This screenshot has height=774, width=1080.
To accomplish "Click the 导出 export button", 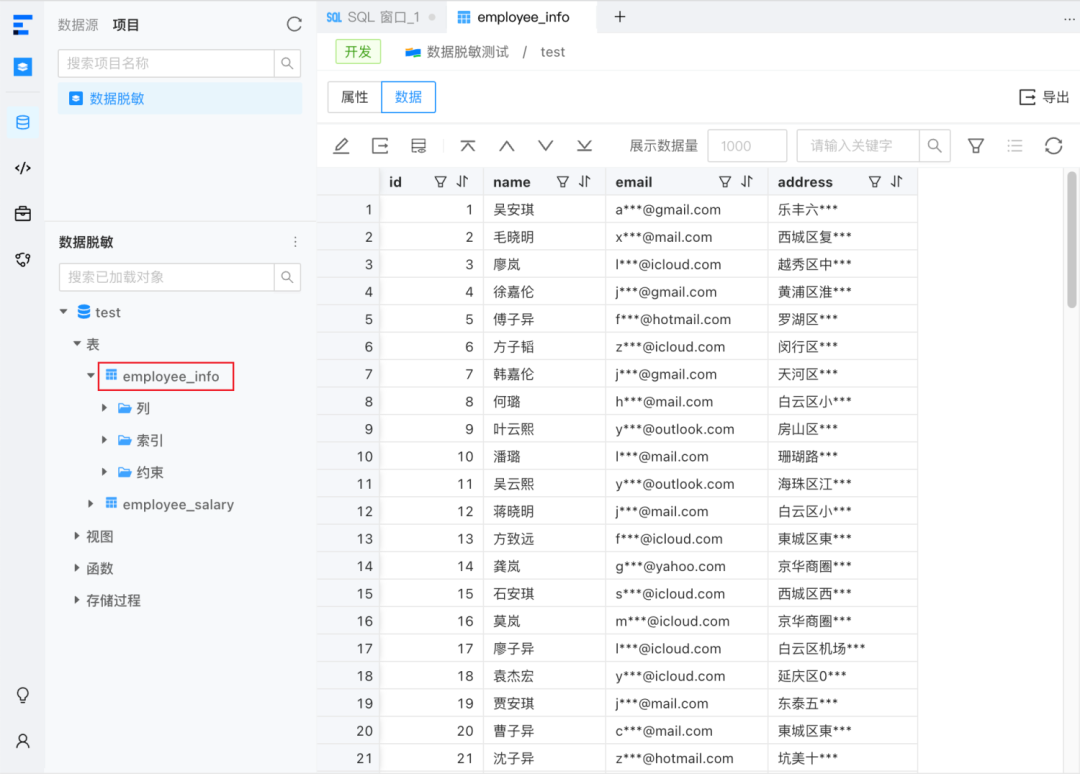I will tap(1044, 97).
